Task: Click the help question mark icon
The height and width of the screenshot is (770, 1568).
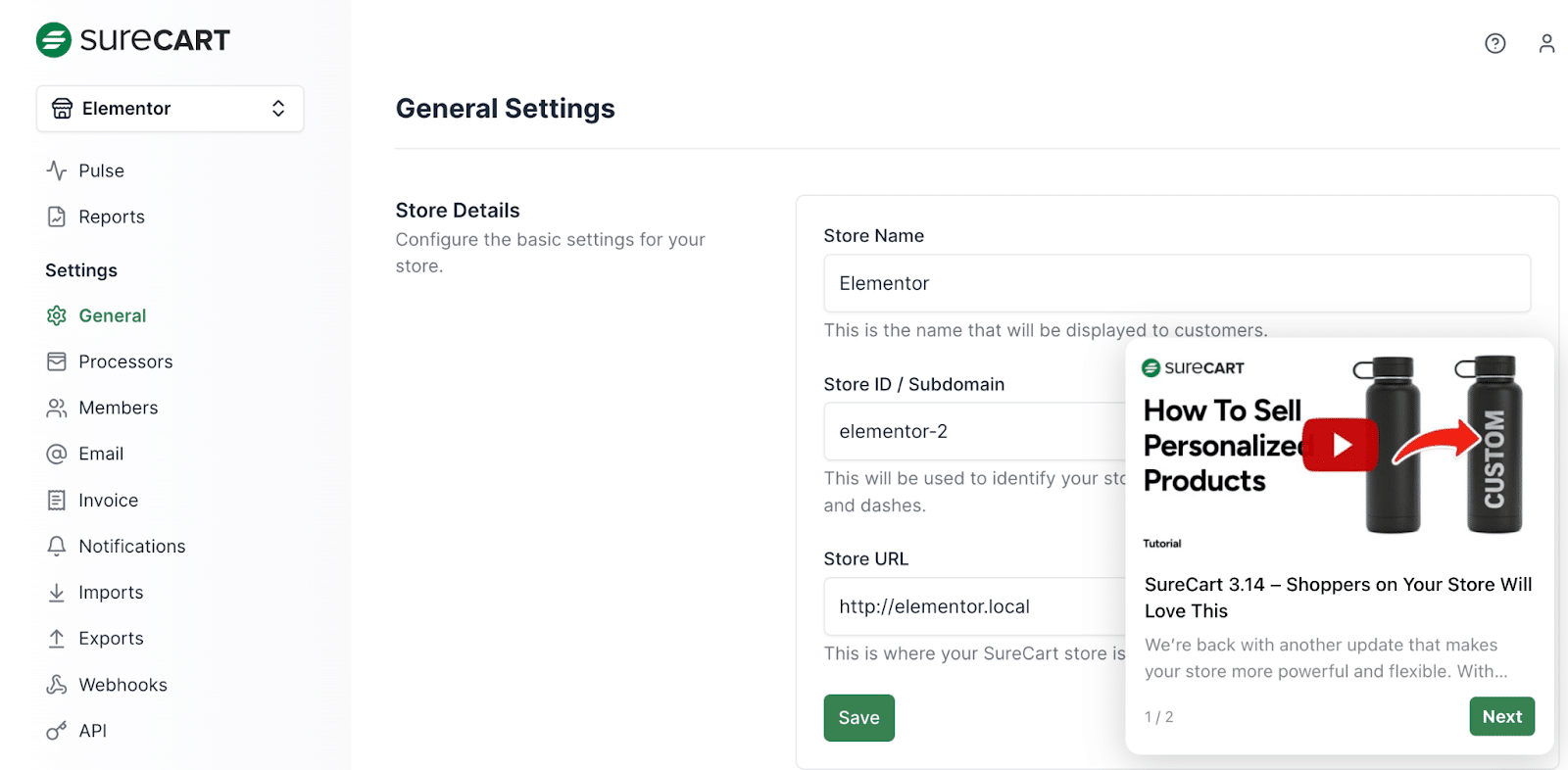Action: 1494,43
